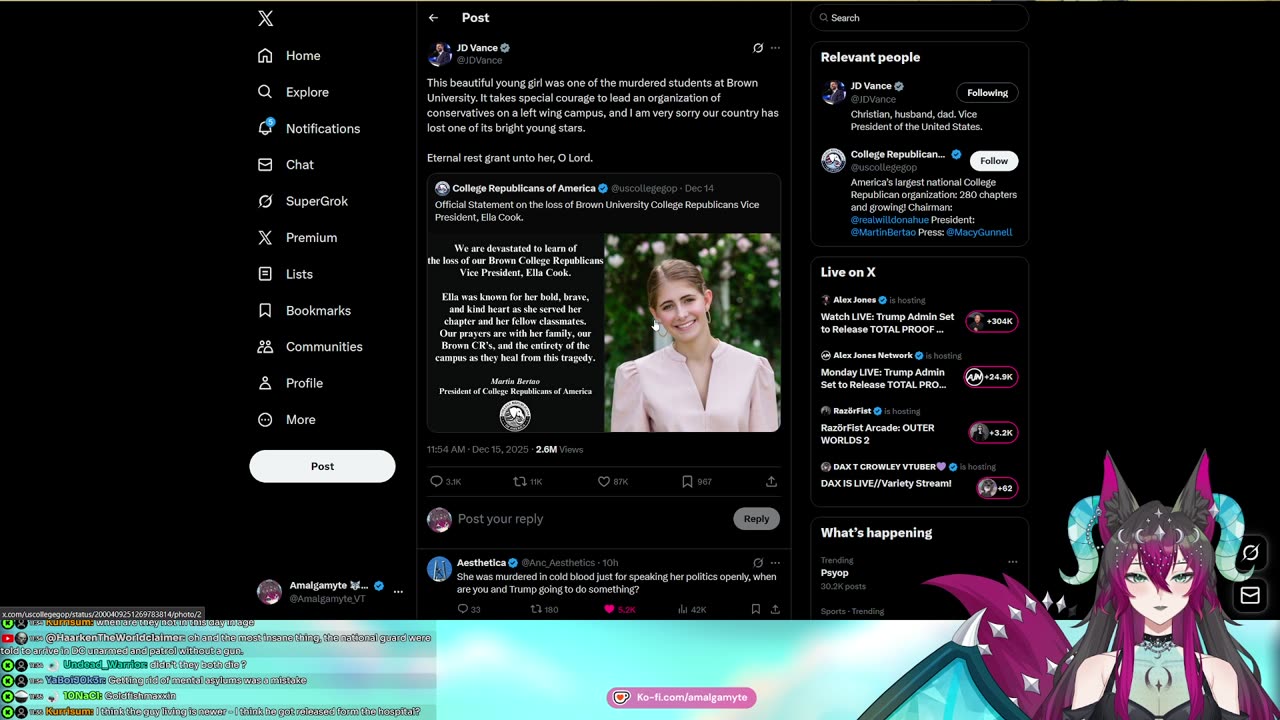The width and height of the screenshot is (1280, 720).
Task: Open more options on Aesthetica reply
Action: (775, 563)
